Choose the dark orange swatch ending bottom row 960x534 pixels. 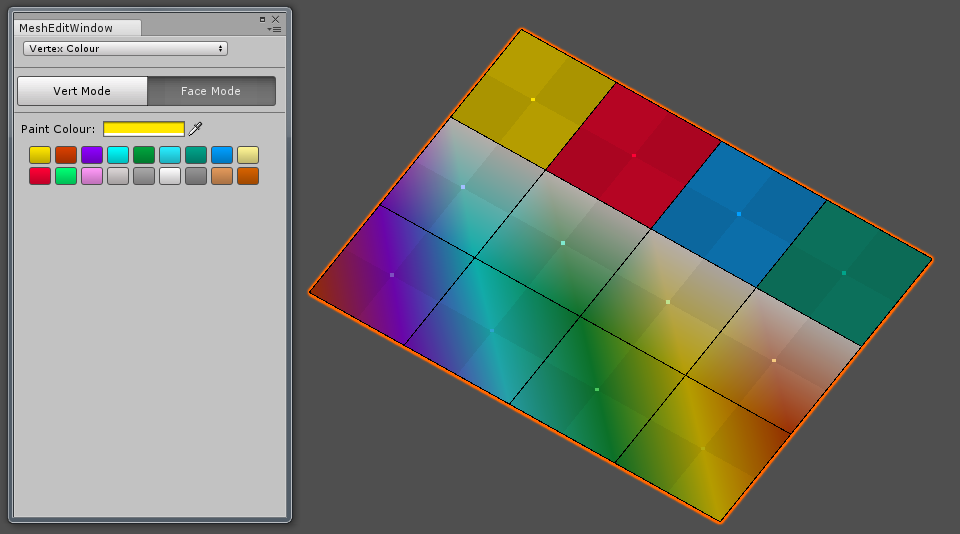point(248,176)
